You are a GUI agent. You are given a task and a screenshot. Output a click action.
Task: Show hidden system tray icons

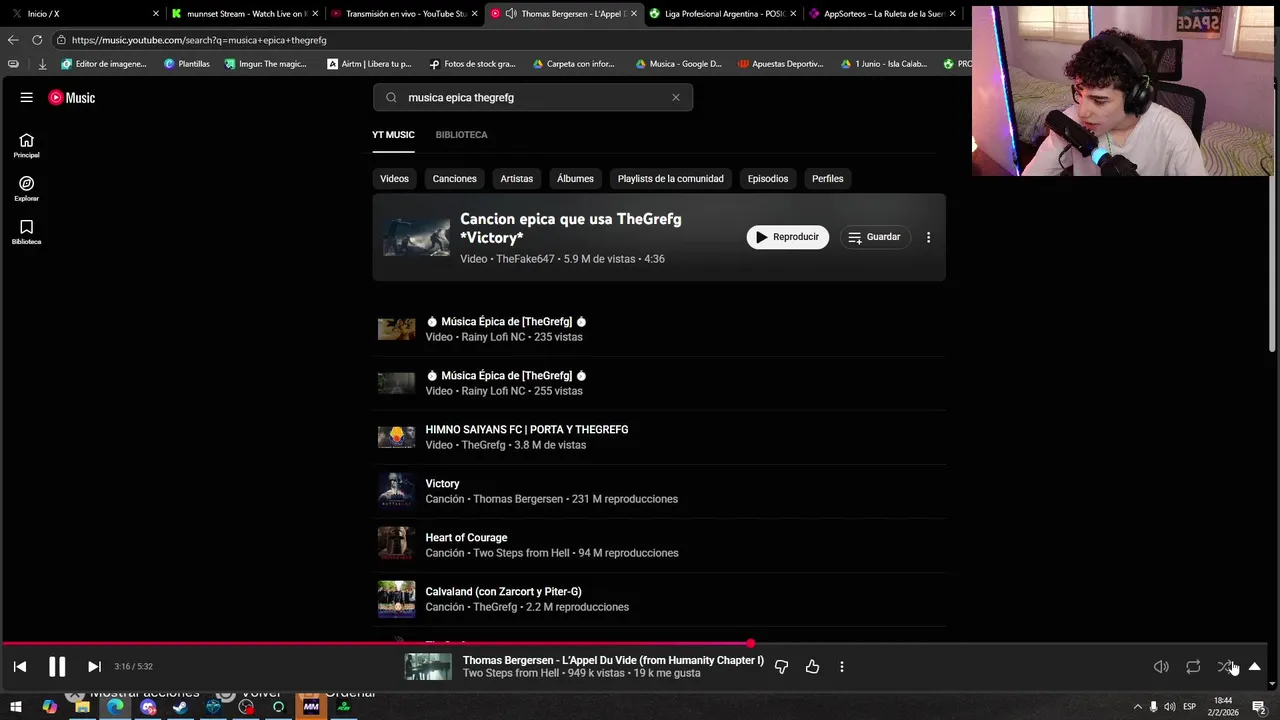[1137, 707]
